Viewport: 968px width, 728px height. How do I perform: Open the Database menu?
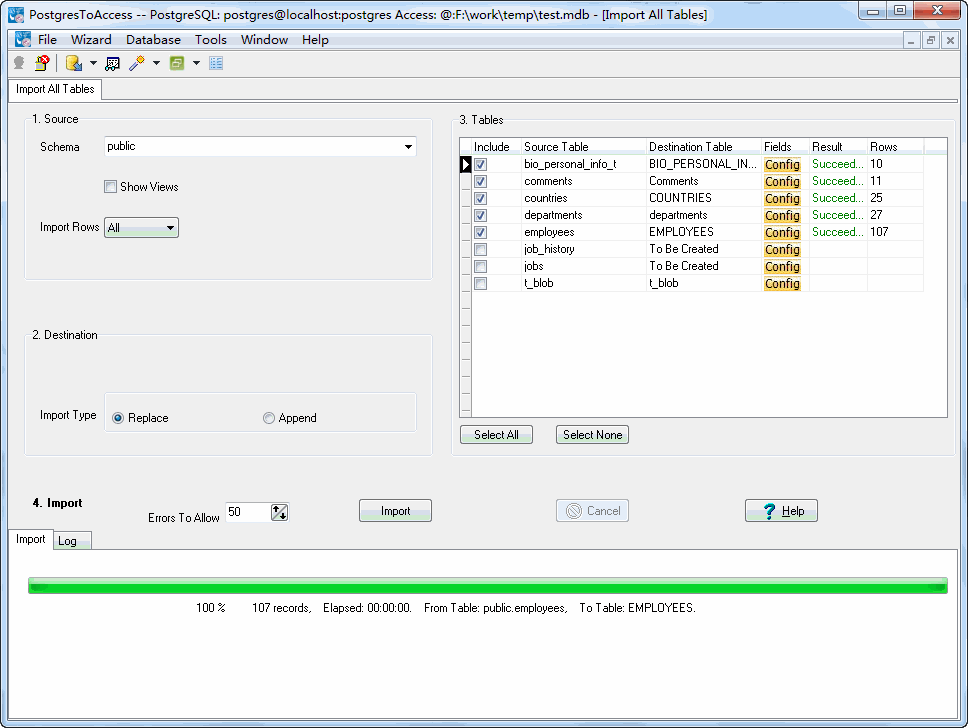(153, 40)
